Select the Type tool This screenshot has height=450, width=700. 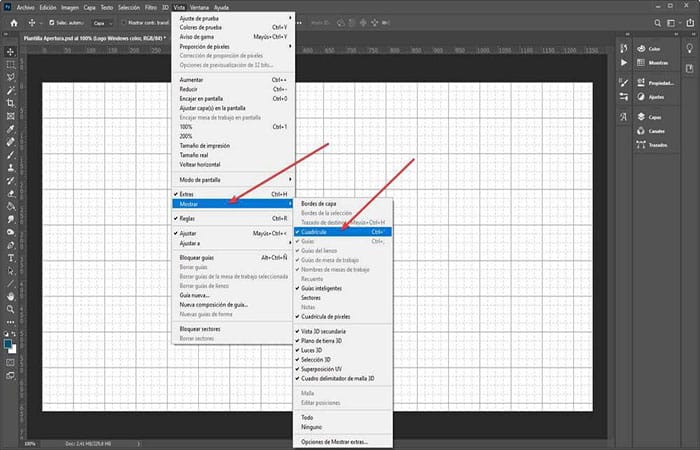click(10, 258)
